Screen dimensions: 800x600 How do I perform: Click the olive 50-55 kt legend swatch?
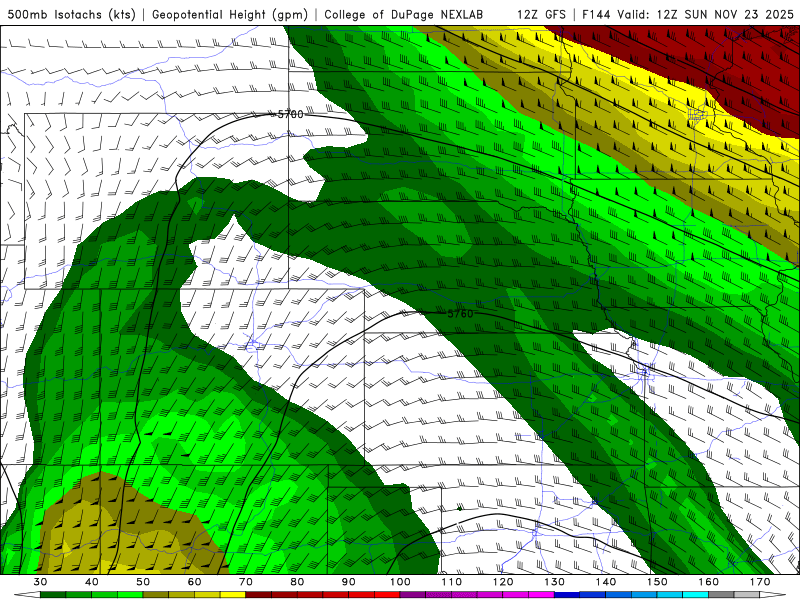[x=156, y=595]
